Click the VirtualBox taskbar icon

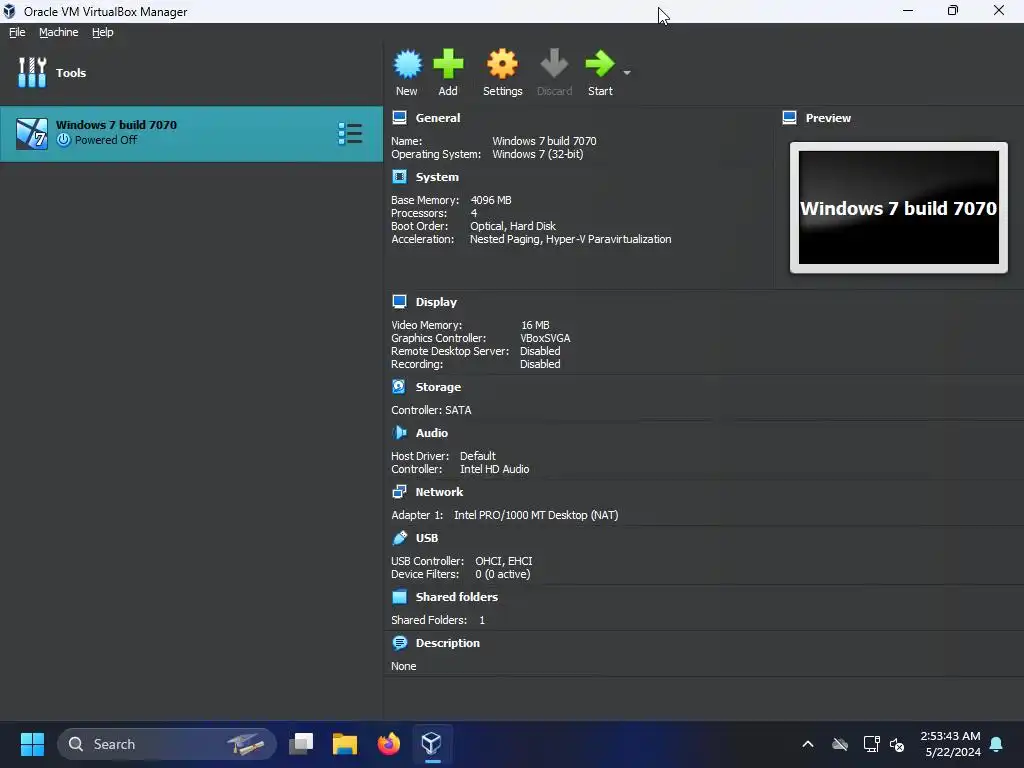(431, 744)
